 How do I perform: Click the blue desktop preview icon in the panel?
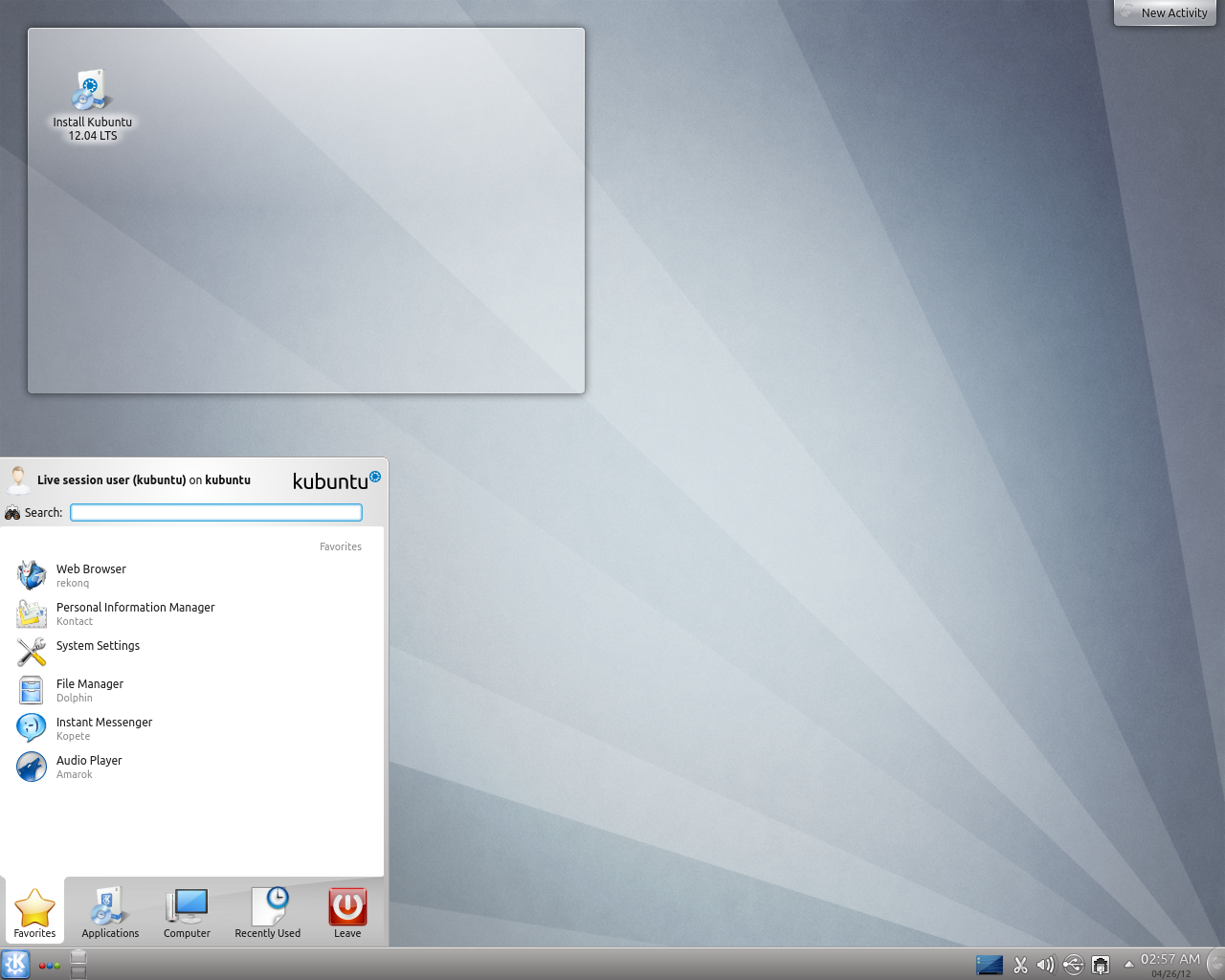990,965
